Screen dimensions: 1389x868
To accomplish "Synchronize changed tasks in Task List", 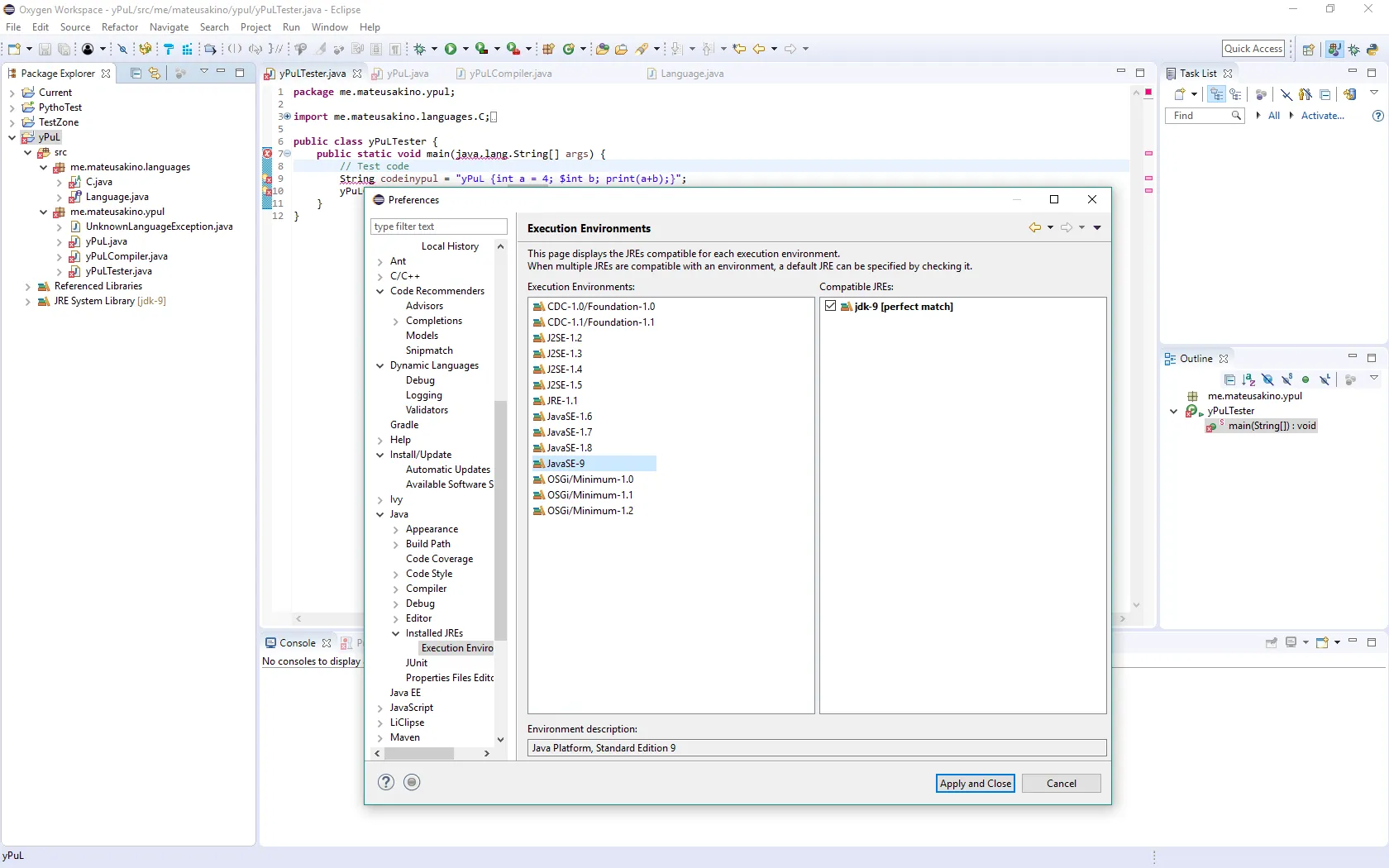I will 1350,94.
